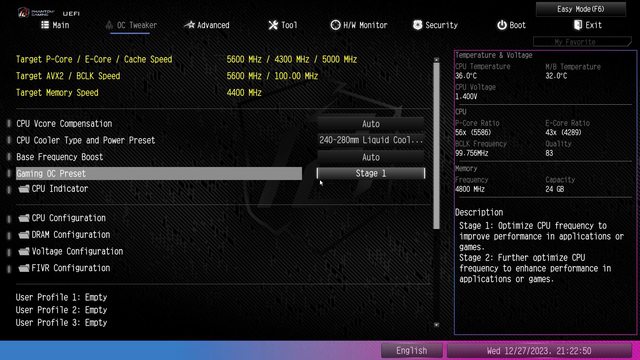This screenshot has height=360, width=640.
Task: Click the Boot power icon
Action: pyautogui.click(x=502, y=25)
